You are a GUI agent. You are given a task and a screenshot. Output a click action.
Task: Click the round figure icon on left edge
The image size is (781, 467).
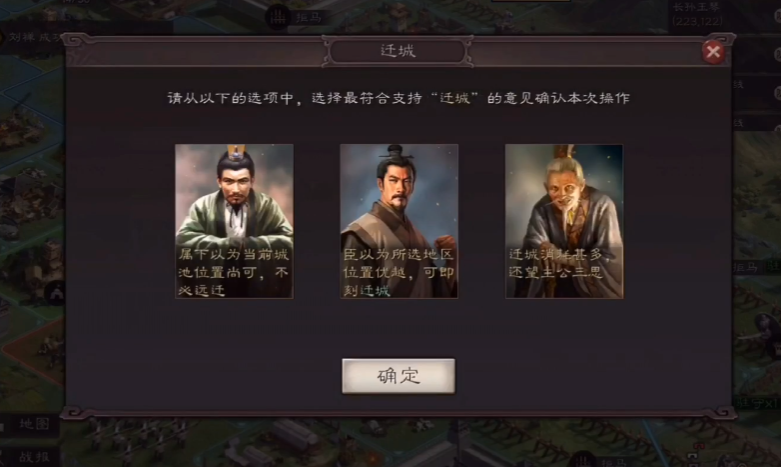[56, 292]
